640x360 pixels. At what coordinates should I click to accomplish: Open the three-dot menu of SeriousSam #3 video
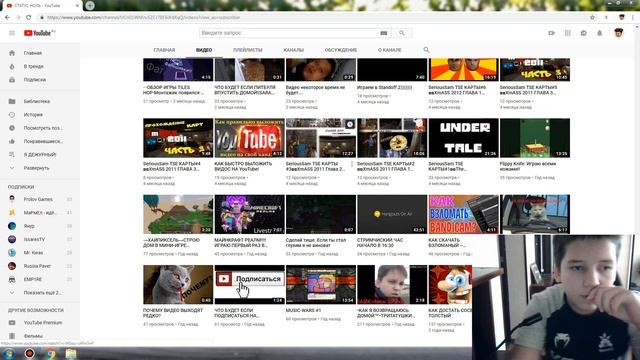point(352,164)
